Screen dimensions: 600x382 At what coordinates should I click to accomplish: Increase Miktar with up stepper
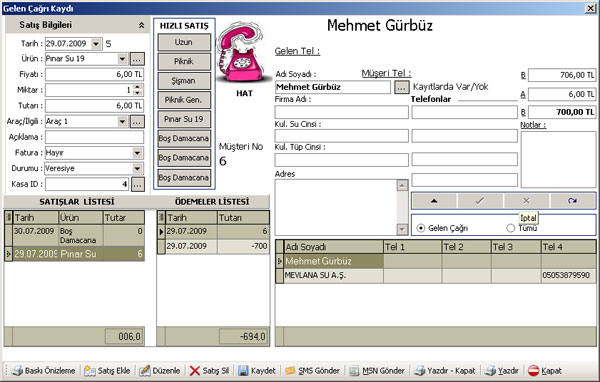(x=138, y=87)
